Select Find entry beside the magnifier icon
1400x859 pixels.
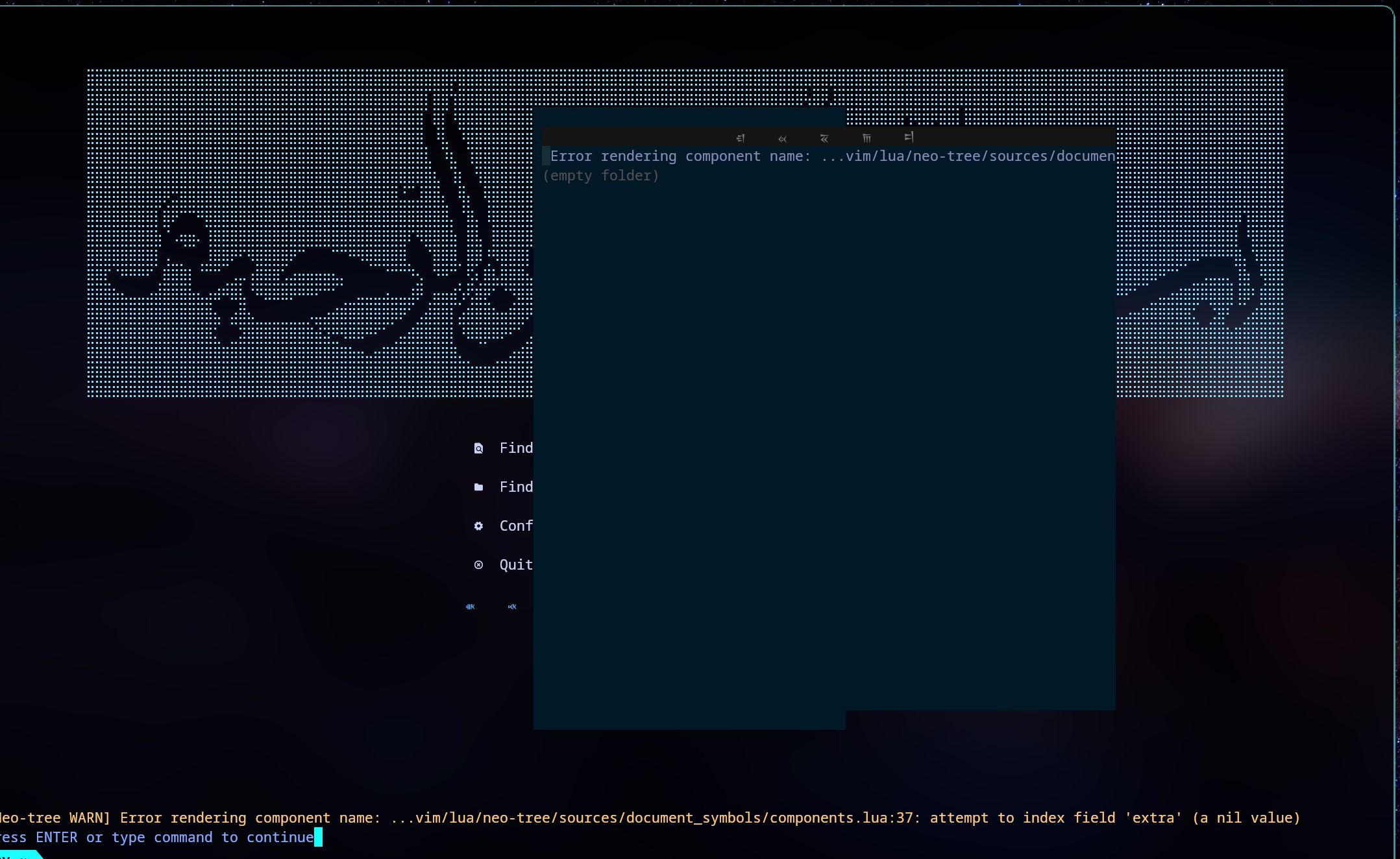(x=516, y=448)
